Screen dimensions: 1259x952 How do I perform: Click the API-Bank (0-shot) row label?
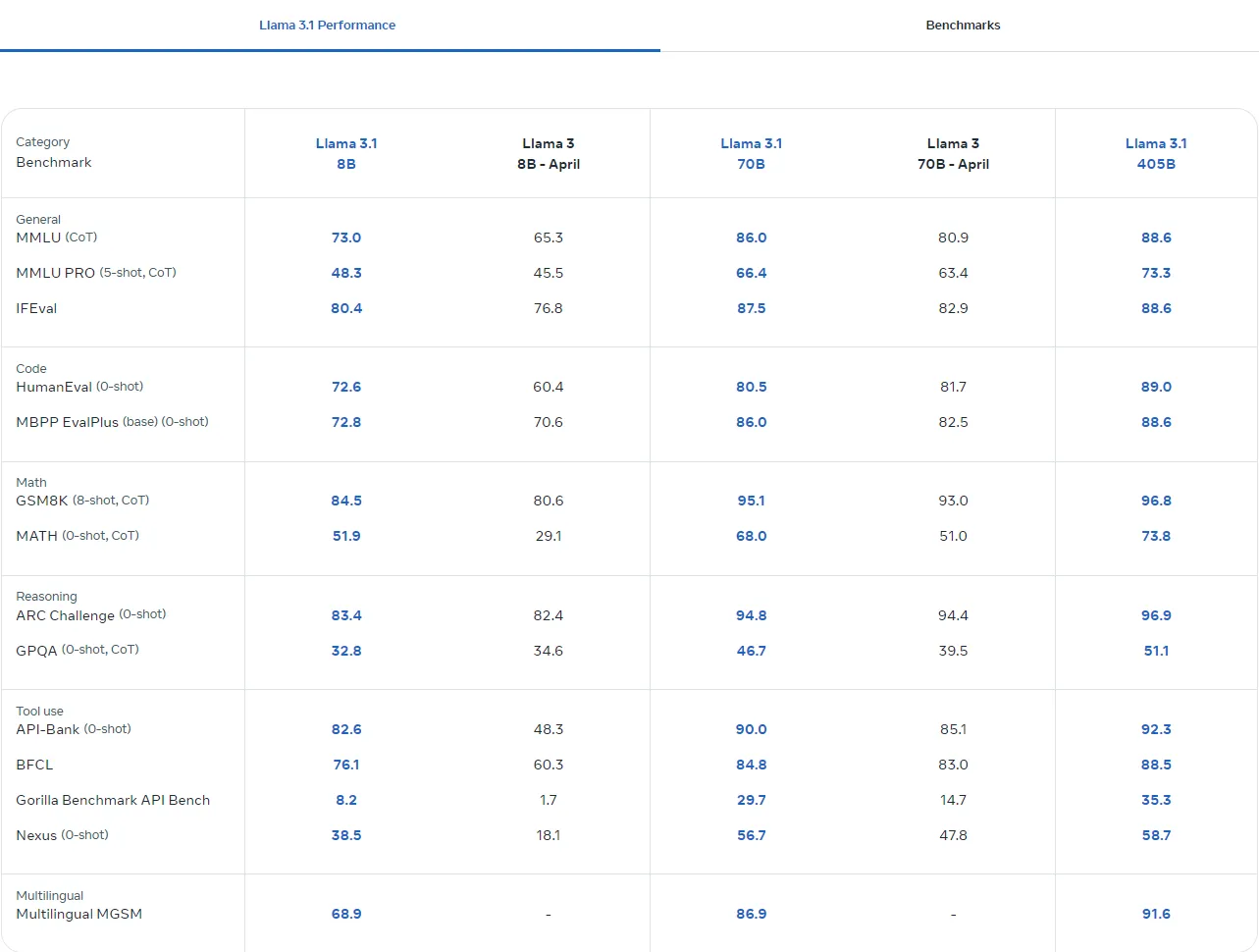click(x=74, y=729)
